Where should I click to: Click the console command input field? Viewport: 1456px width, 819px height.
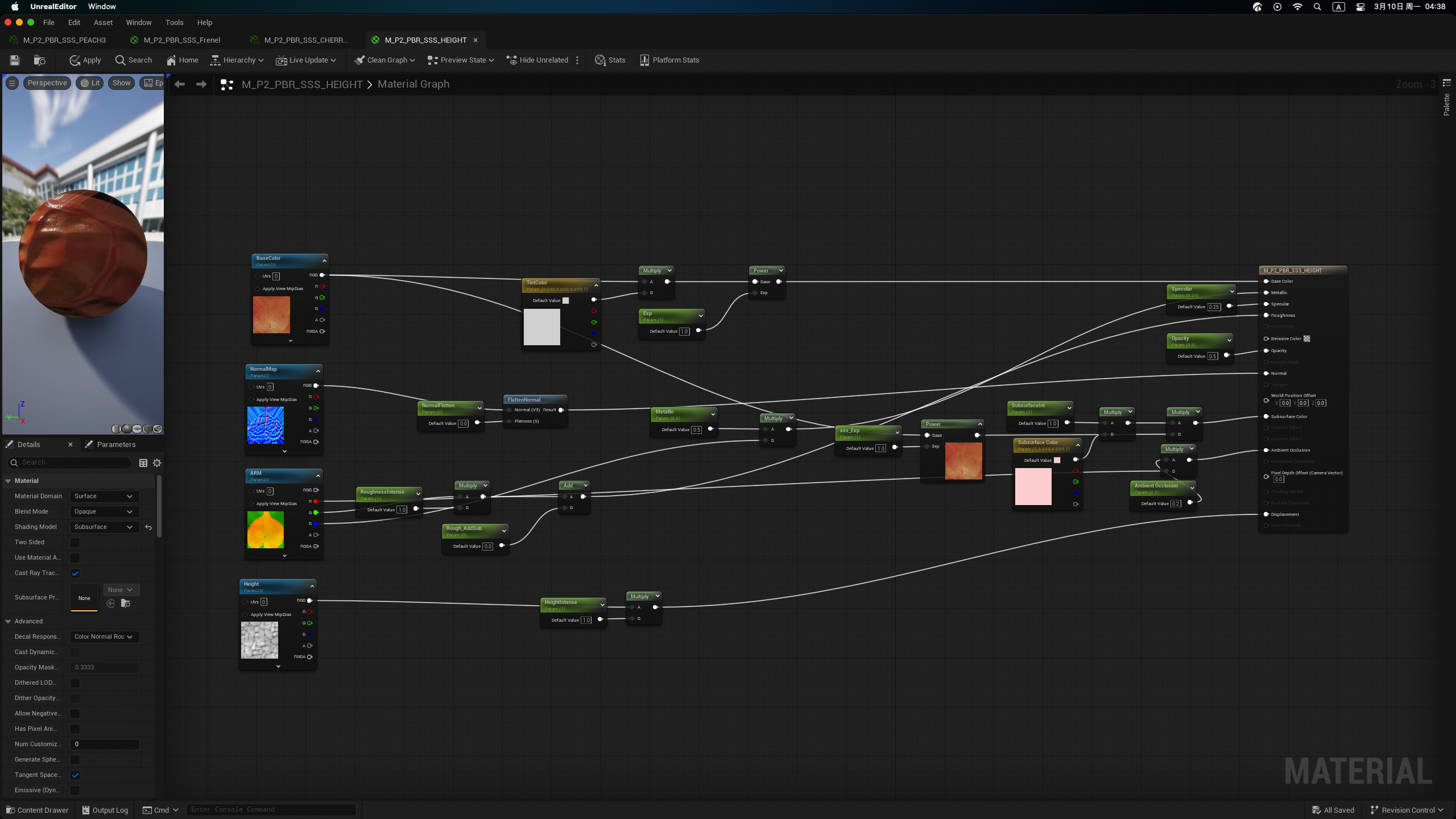[x=271, y=809]
